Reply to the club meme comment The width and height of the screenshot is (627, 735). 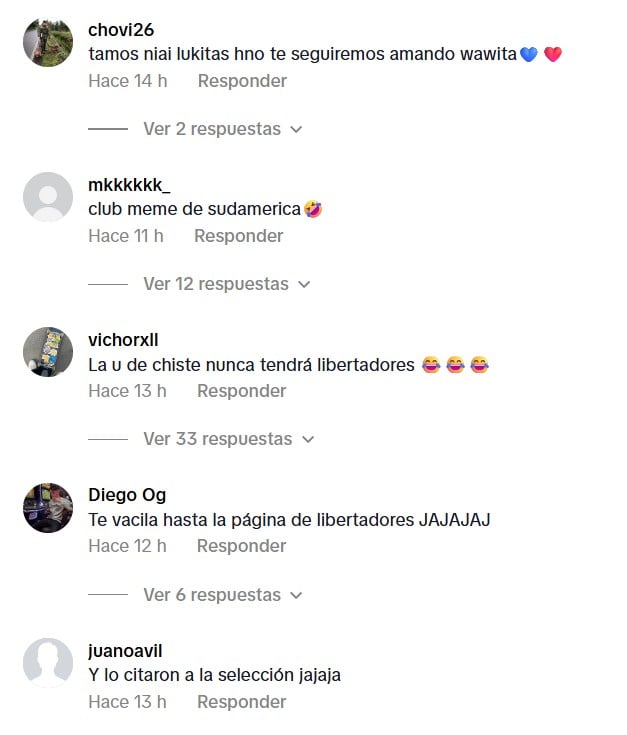[x=239, y=236]
